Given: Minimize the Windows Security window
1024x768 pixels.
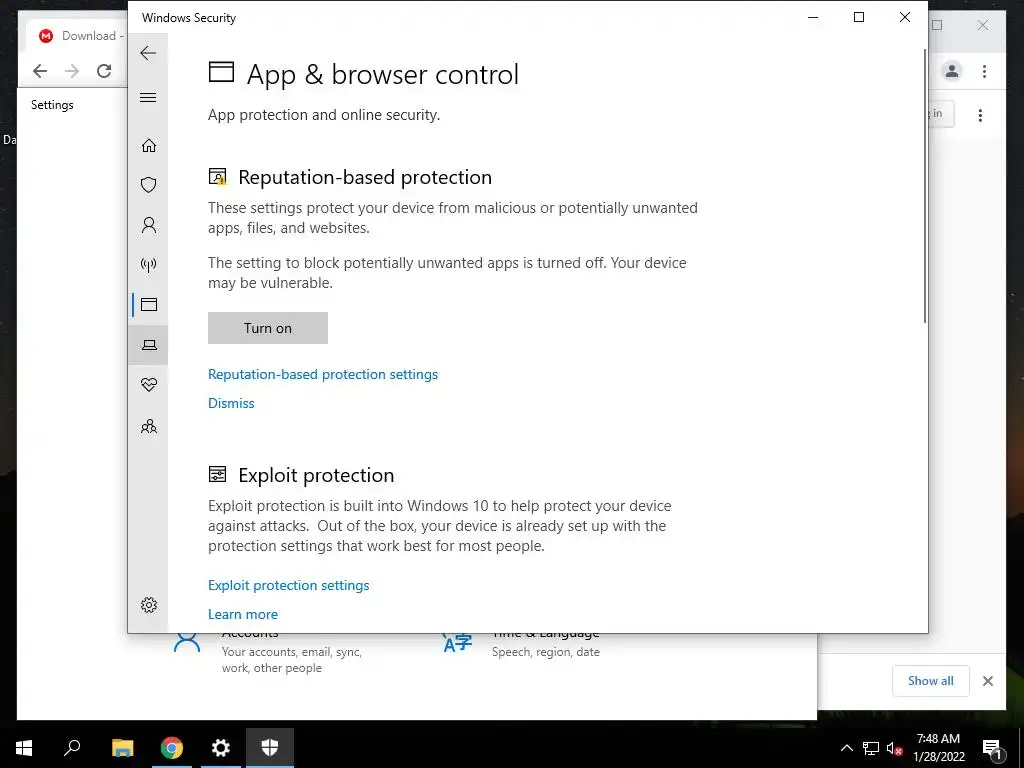Looking at the screenshot, I should pos(813,18).
